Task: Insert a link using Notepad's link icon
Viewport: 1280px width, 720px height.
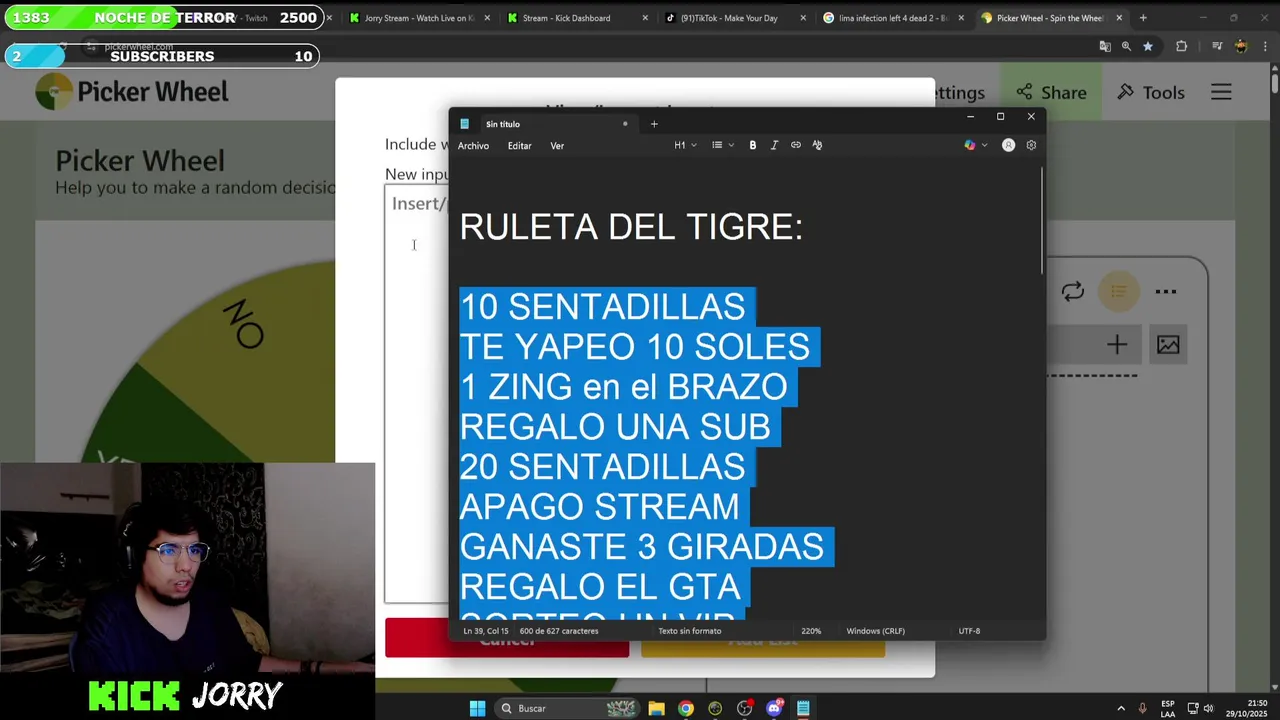Action: point(796,145)
